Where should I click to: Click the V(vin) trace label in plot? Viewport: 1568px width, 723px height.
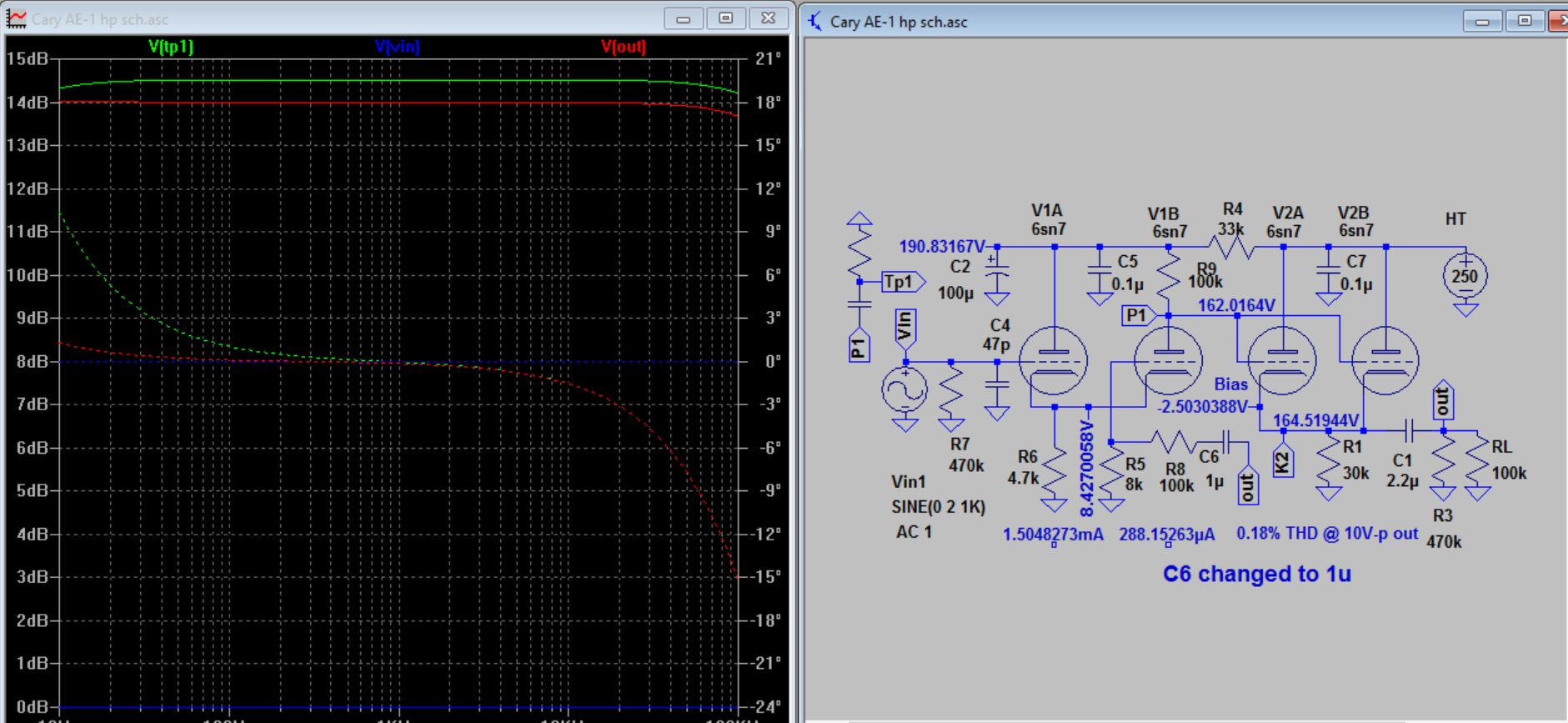(397, 47)
